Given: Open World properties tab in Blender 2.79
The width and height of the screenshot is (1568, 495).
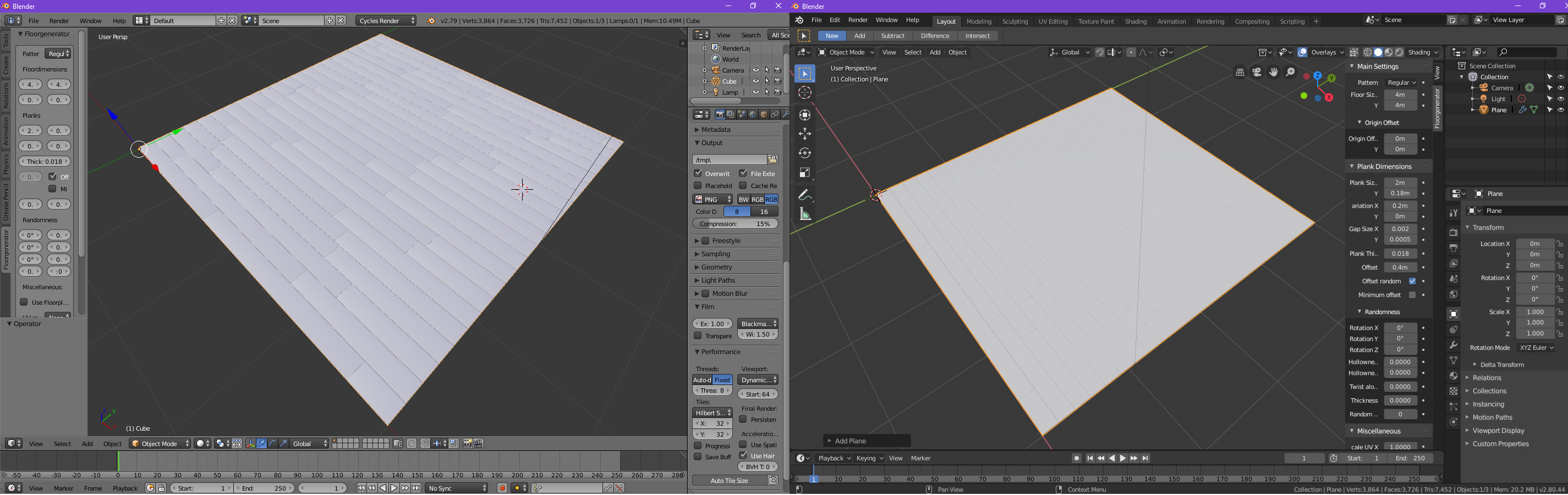Looking at the screenshot, I should click(752, 114).
